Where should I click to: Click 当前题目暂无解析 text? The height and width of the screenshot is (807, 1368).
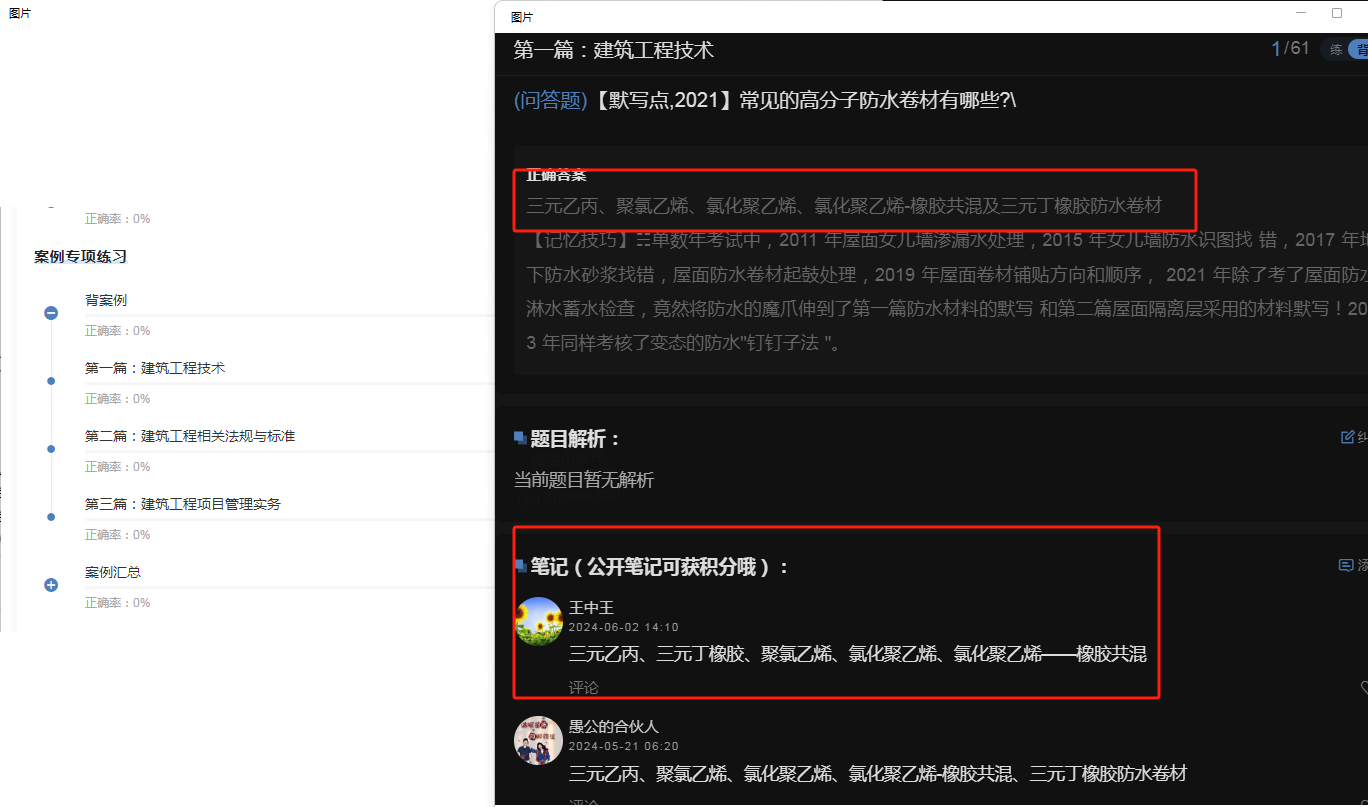pyautogui.click(x=583, y=480)
